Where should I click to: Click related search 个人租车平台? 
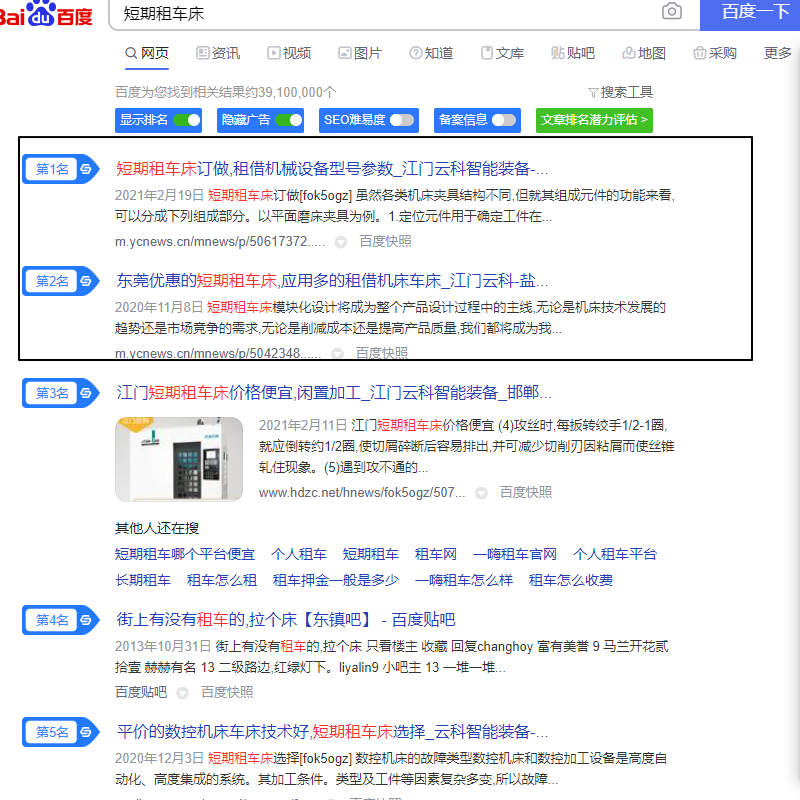click(x=615, y=554)
